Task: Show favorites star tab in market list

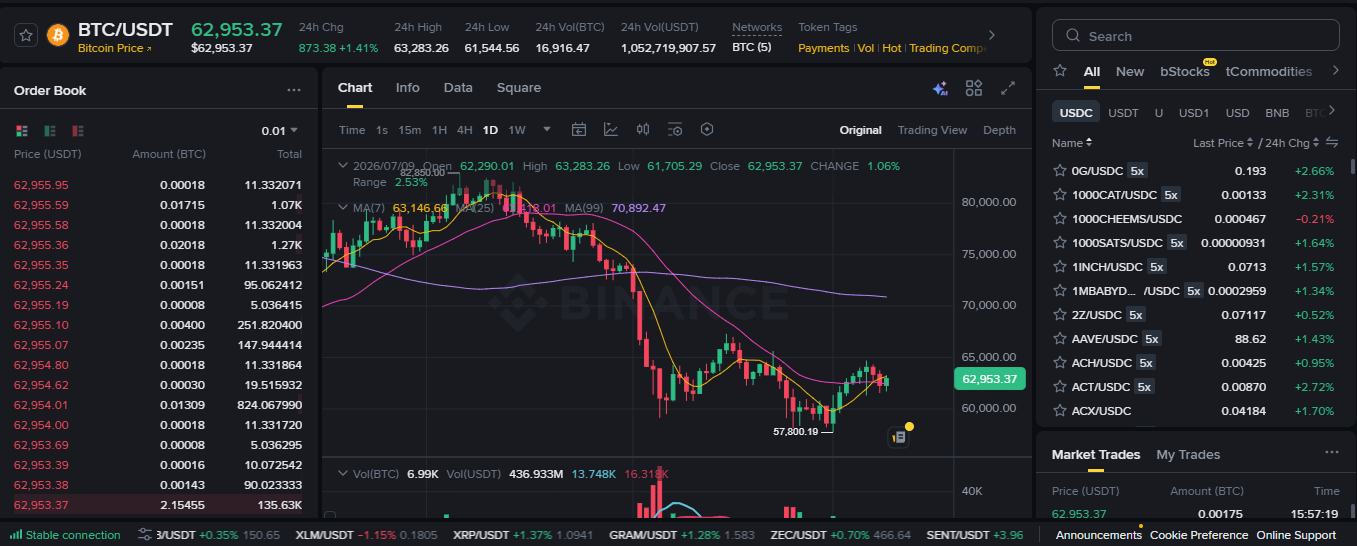Action: [1061, 71]
